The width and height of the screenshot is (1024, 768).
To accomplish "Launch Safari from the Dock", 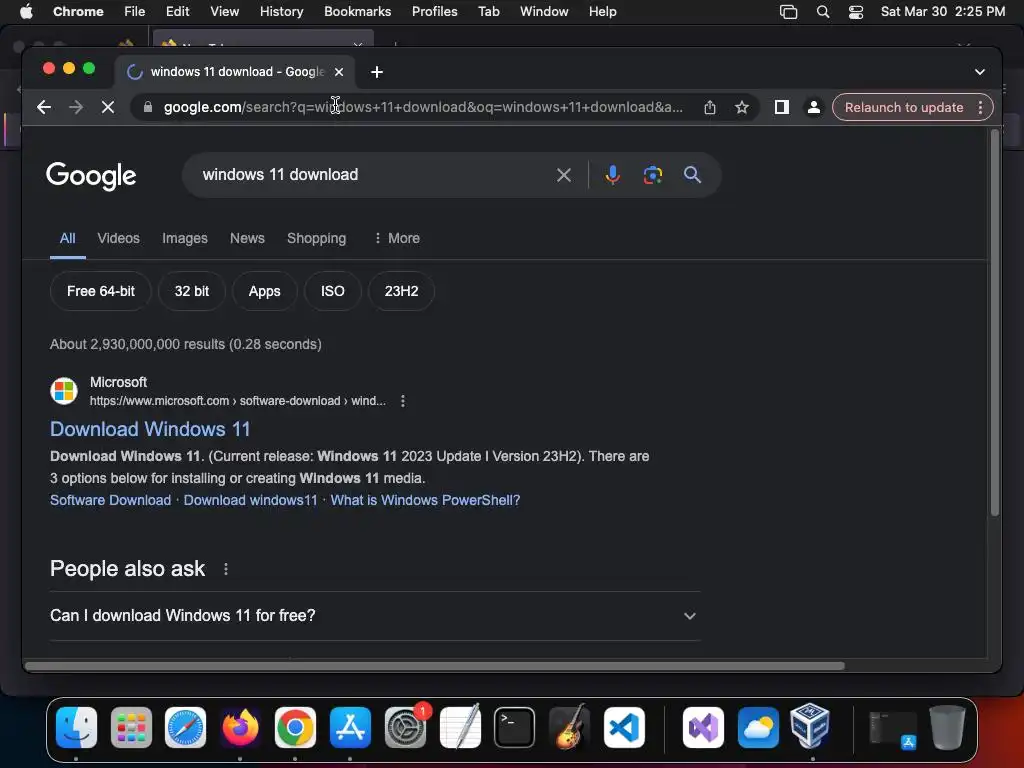I will tap(185, 727).
